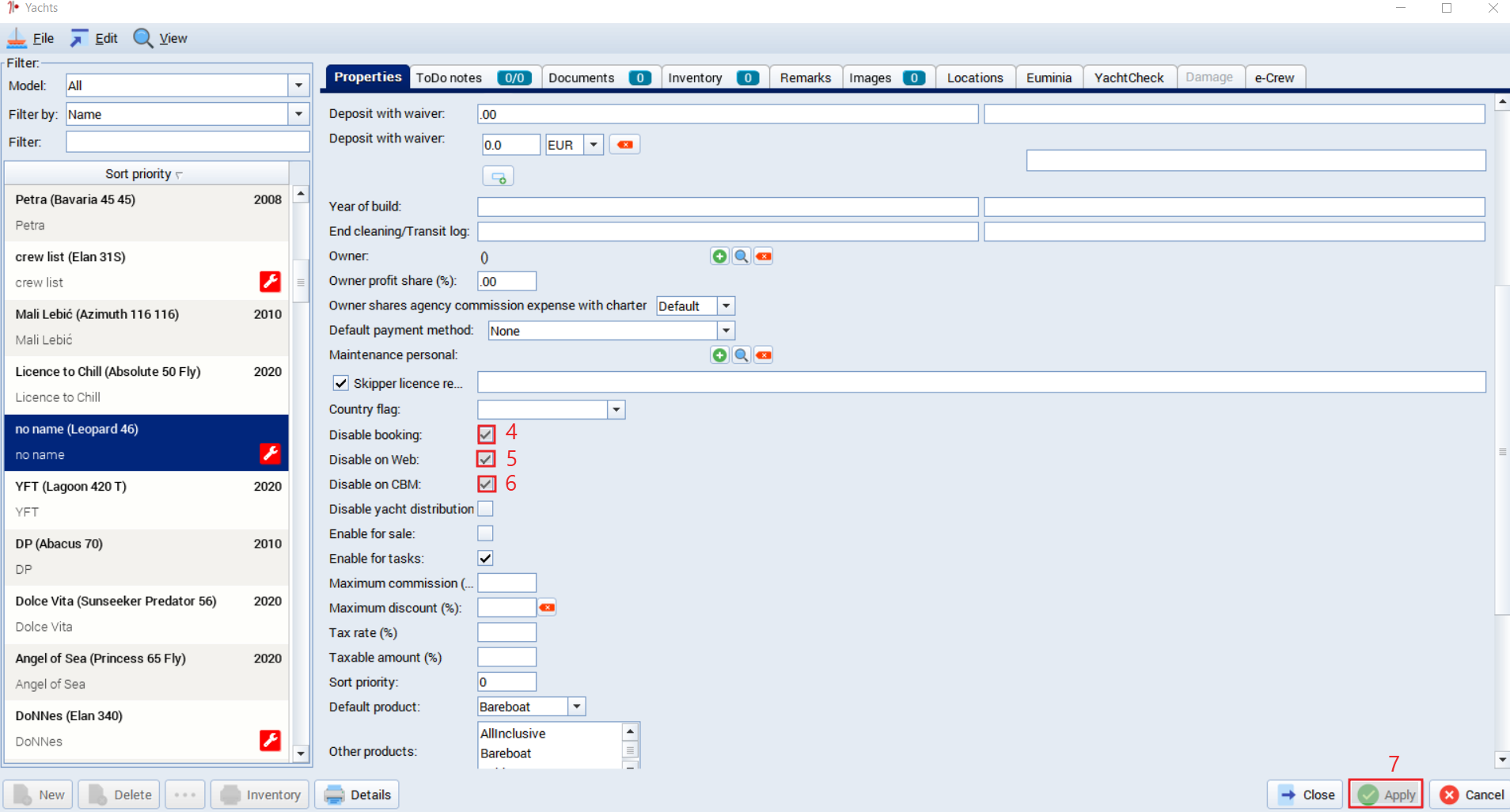Toggle Skipper licence required checkbox
The height and width of the screenshot is (812, 1510).
pyautogui.click(x=341, y=383)
